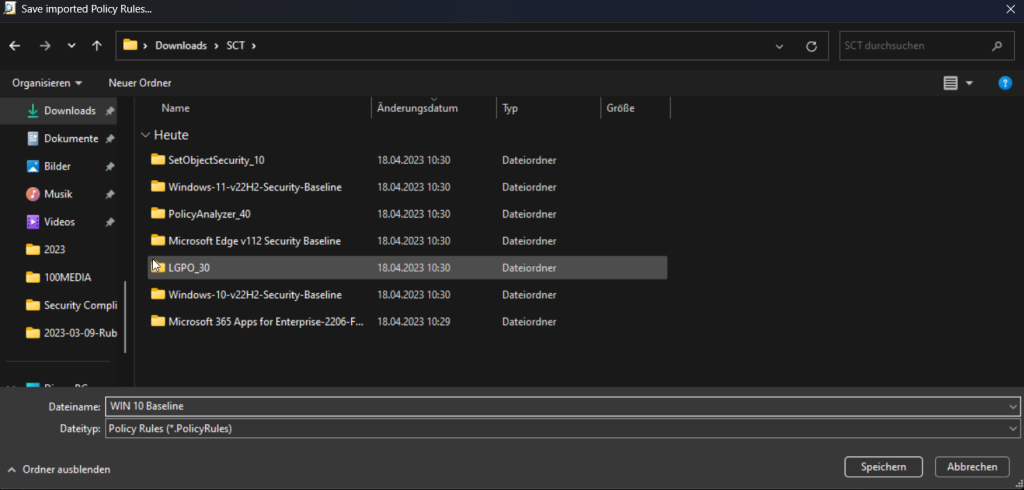Click Microsoft 365 Apps date 18.04.2023 10:29
The width and height of the screenshot is (1024, 490).
414,321
